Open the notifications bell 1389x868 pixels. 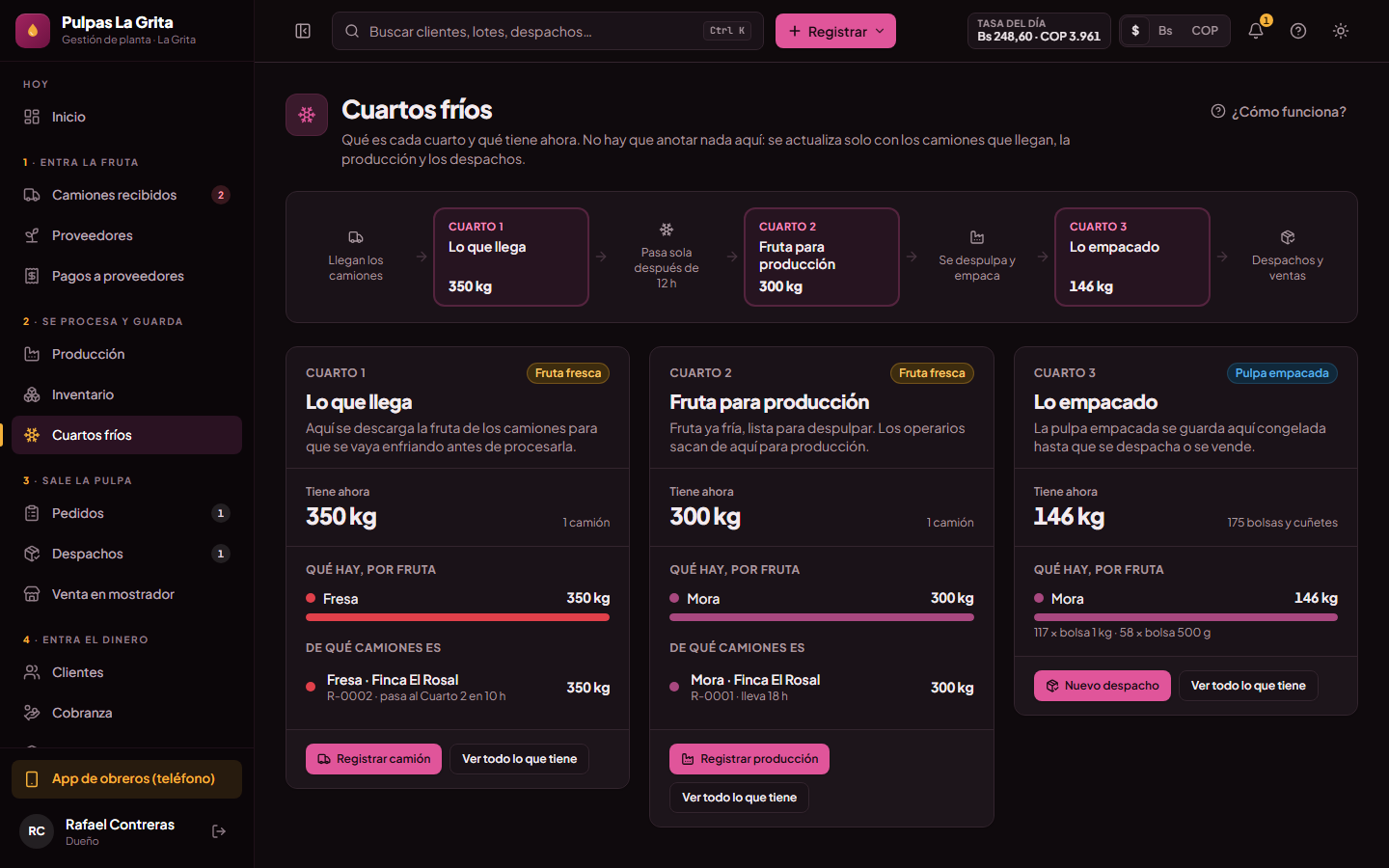tap(1256, 31)
